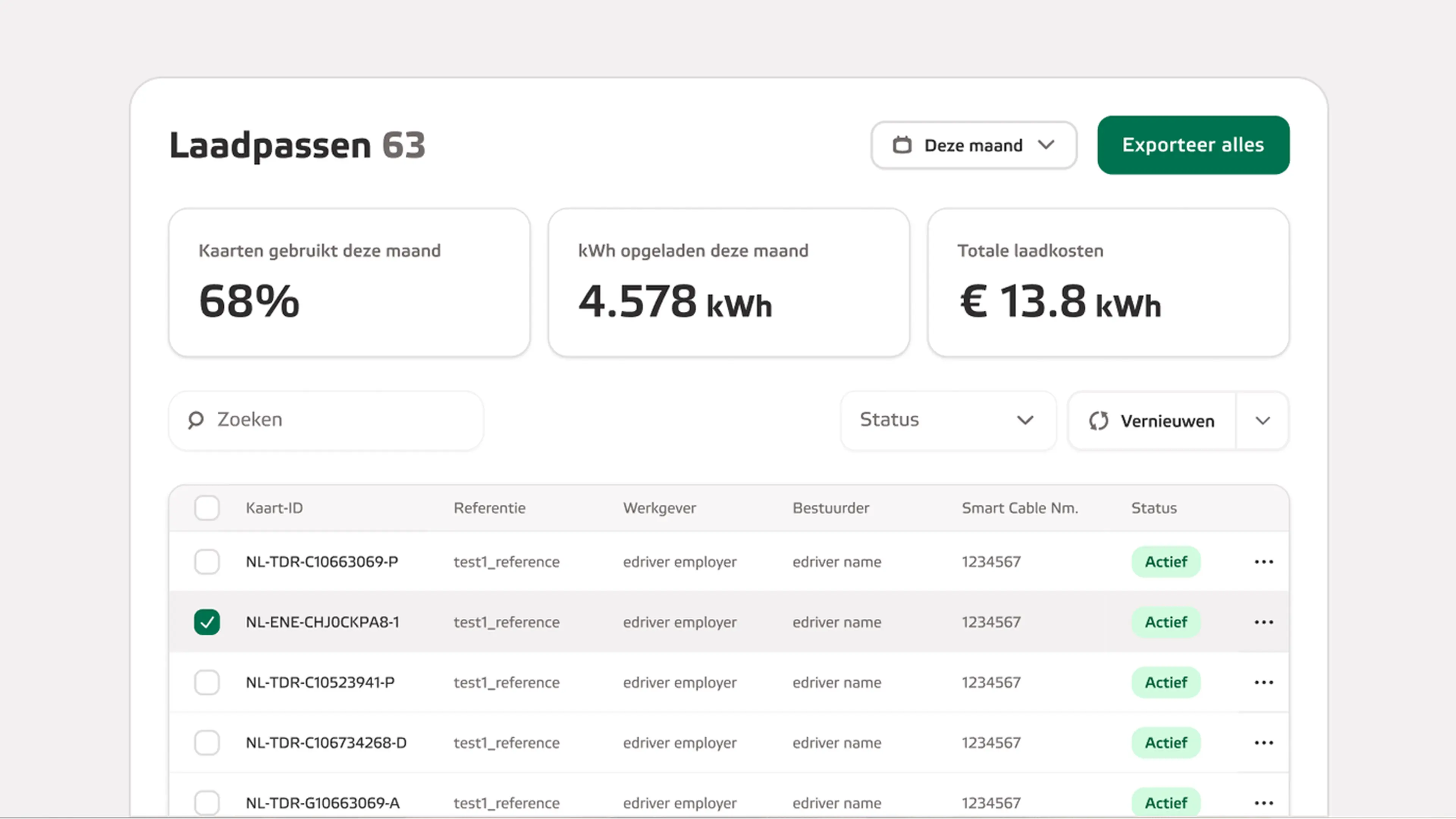Click the calendar icon beside Deze maand

[x=902, y=145]
